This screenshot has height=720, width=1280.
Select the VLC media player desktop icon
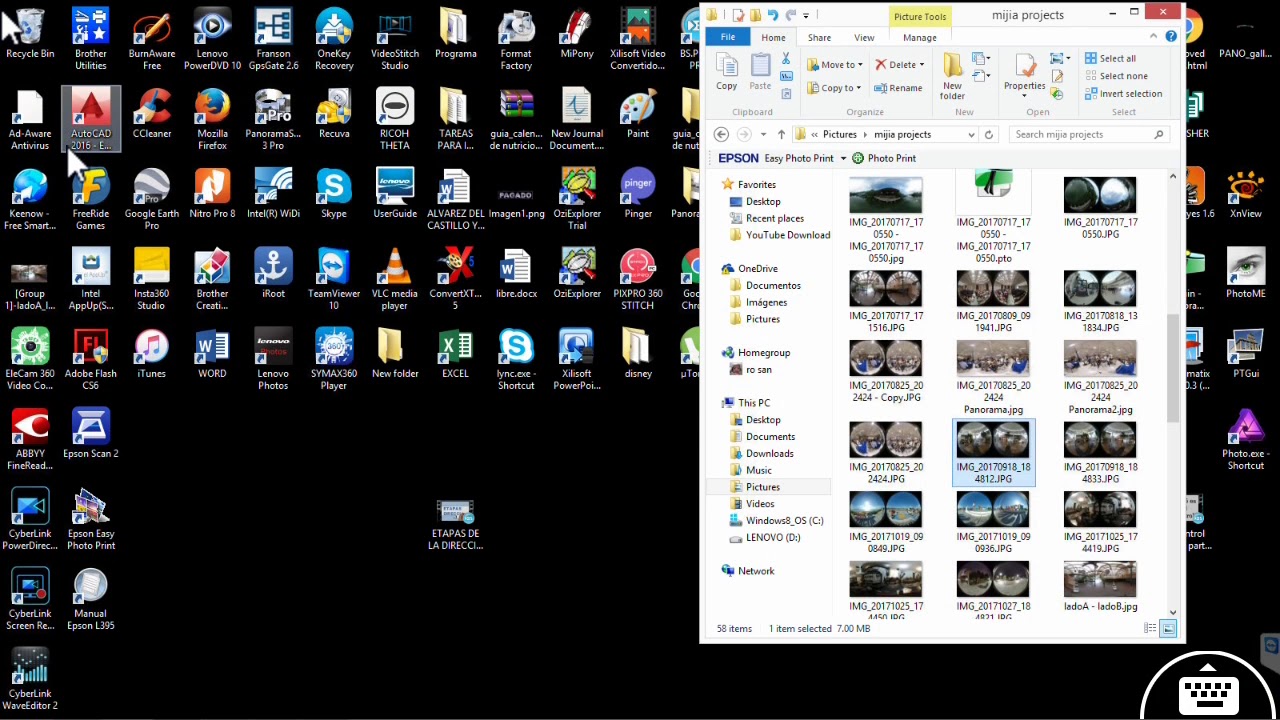coord(395,279)
